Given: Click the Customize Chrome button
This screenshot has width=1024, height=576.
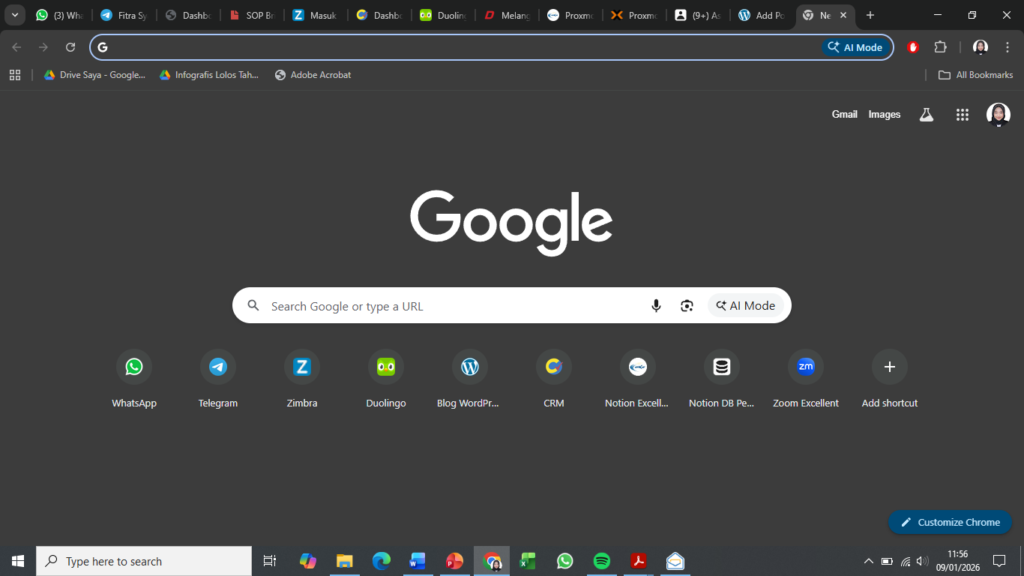Looking at the screenshot, I should click(950, 522).
